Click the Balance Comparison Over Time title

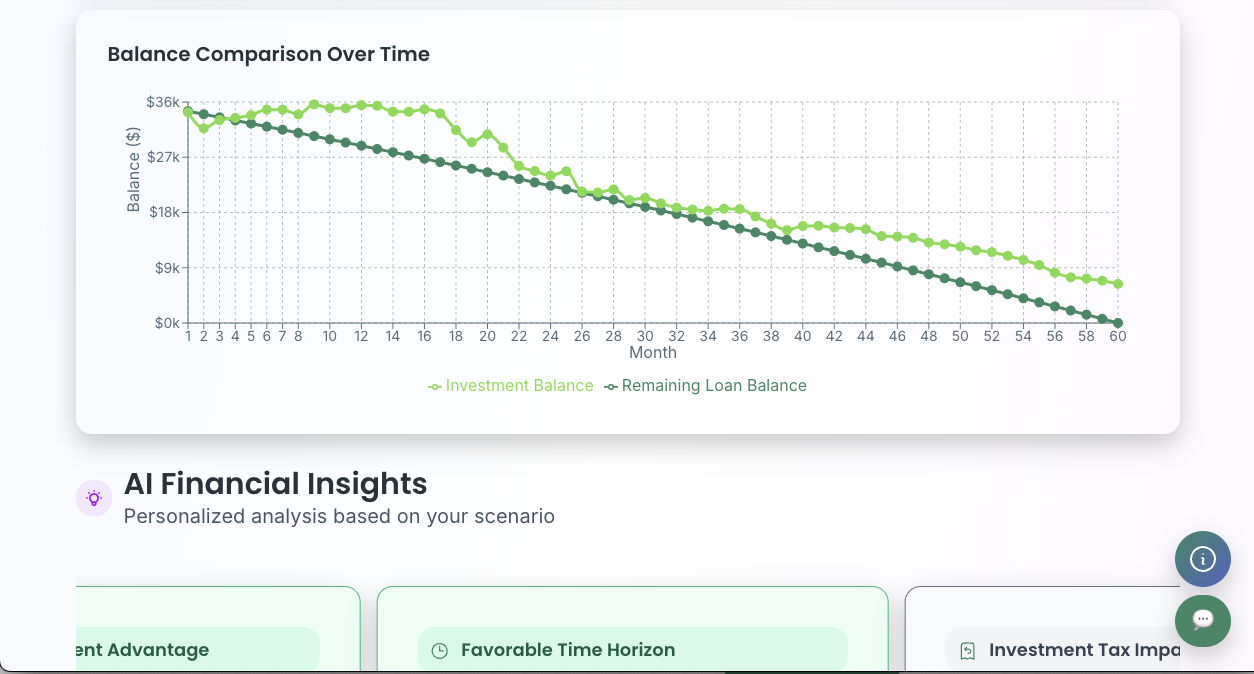tap(269, 55)
